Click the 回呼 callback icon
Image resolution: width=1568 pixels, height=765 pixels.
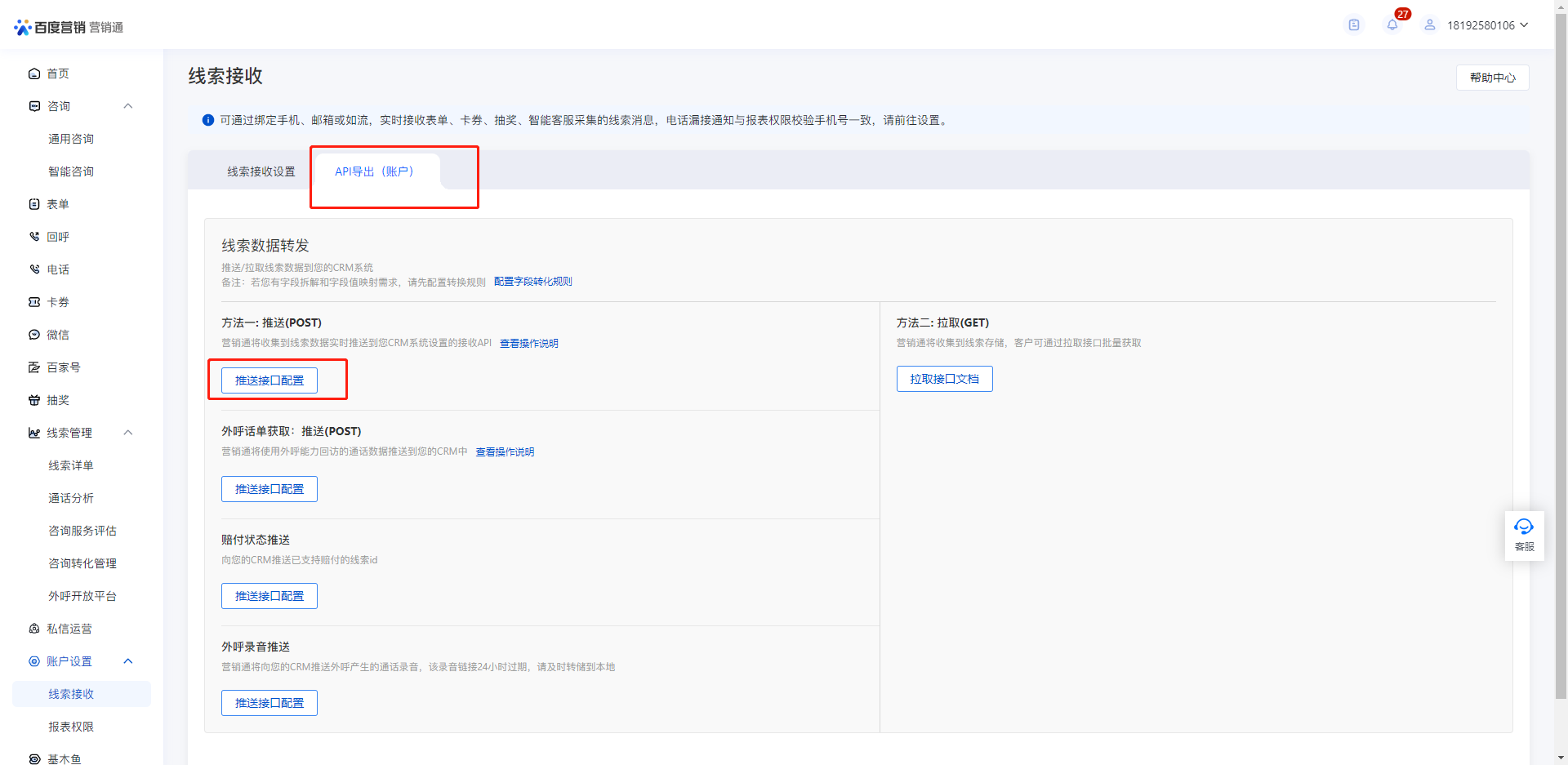coord(33,237)
